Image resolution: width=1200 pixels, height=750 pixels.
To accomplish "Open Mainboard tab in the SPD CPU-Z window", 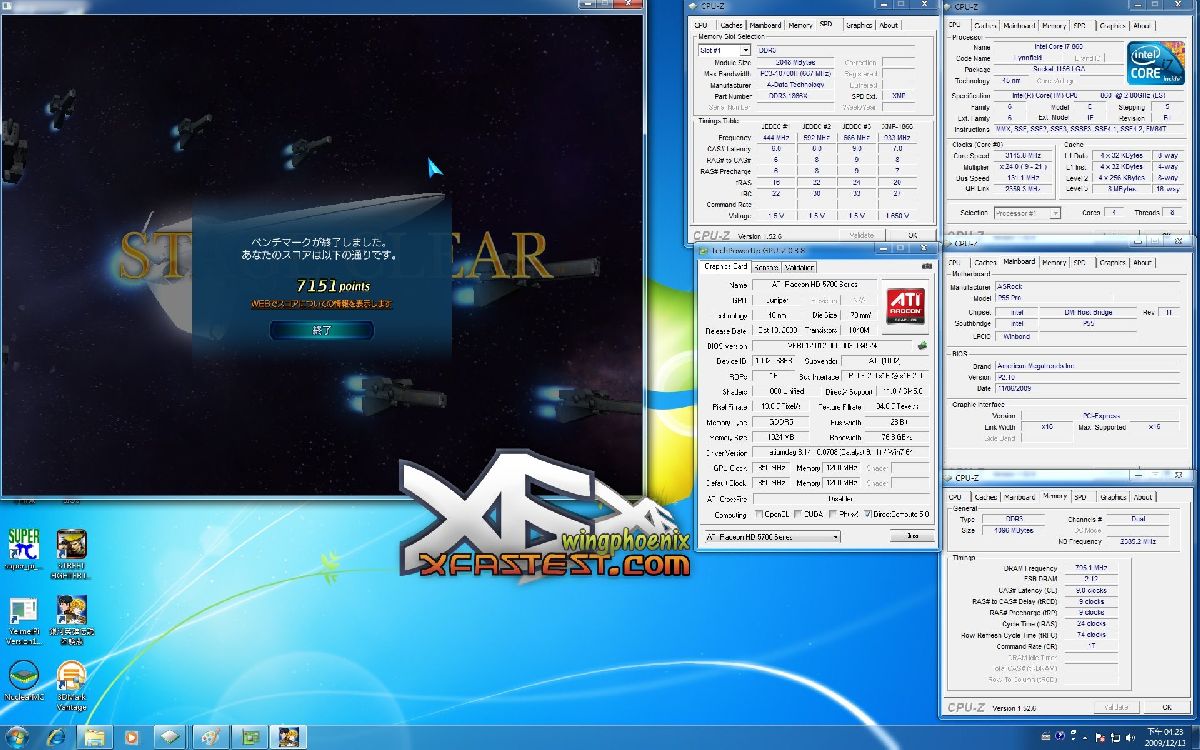I will coord(766,25).
